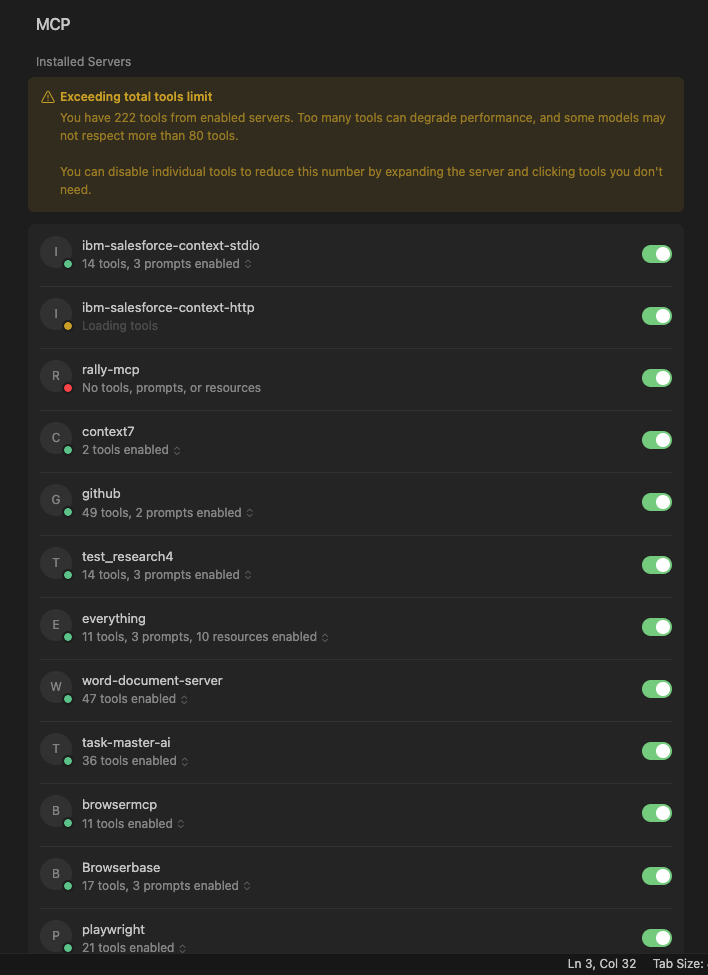Disable the github server toggle
708x975 pixels.
click(656, 502)
